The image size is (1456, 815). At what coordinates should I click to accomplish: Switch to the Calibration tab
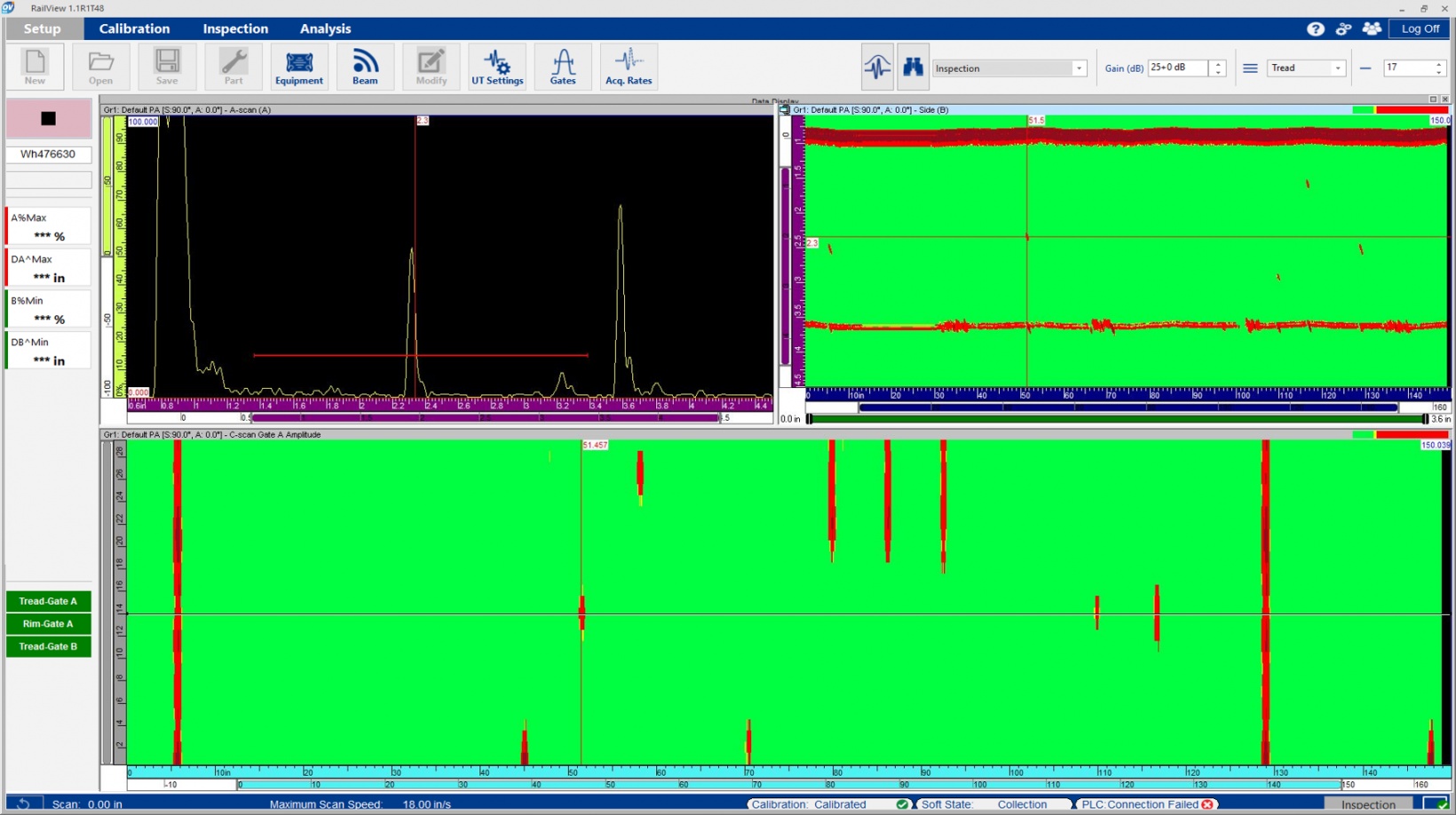(134, 28)
